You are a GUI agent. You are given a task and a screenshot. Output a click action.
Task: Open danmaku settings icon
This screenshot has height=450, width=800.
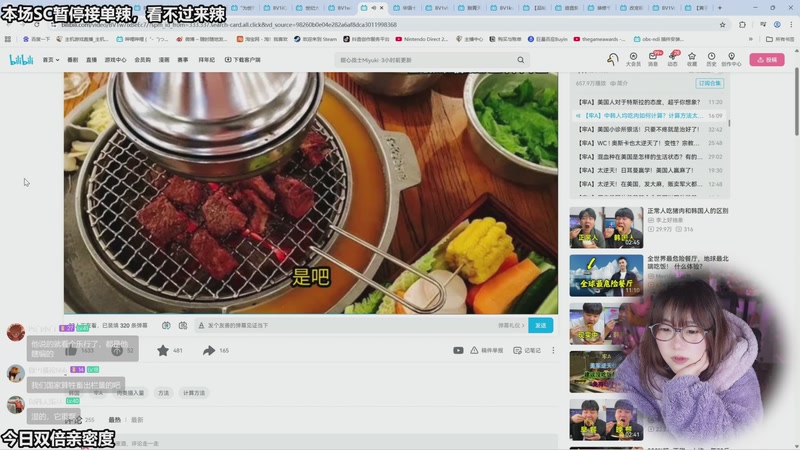pyautogui.click(x=183, y=326)
